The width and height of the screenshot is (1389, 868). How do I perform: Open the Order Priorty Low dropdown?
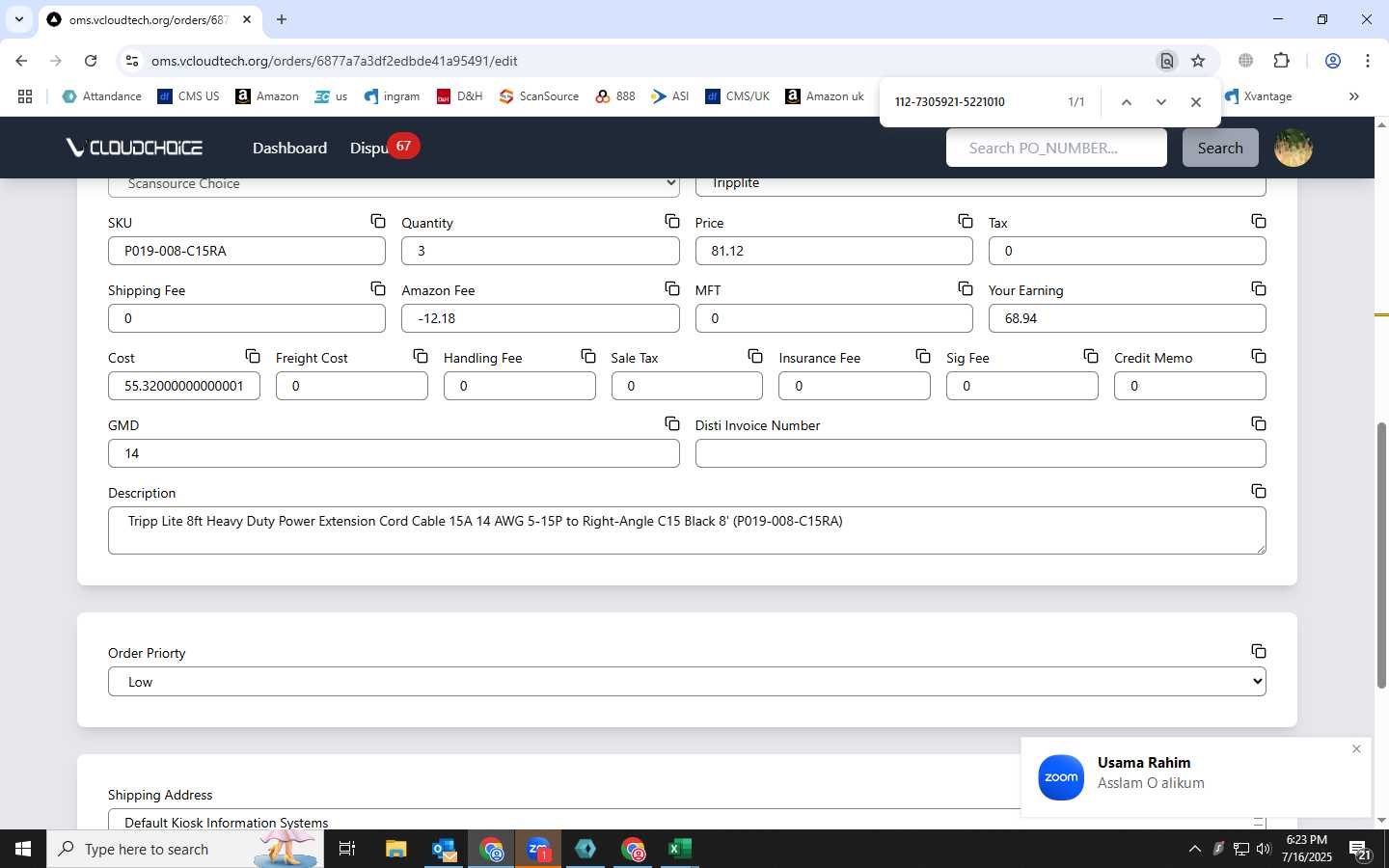(687, 682)
